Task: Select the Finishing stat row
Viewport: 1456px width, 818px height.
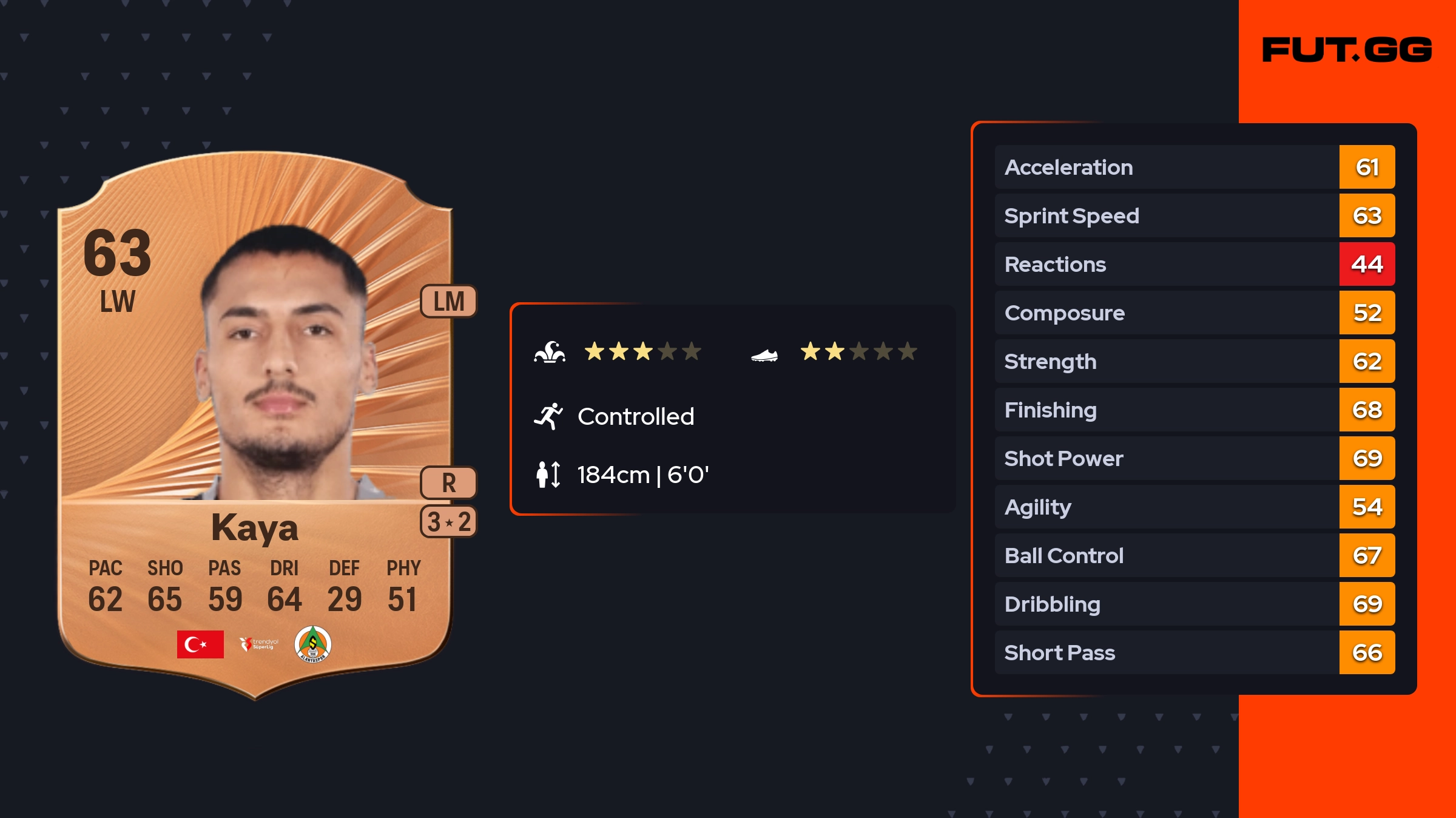Action: click(x=1166, y=410)
